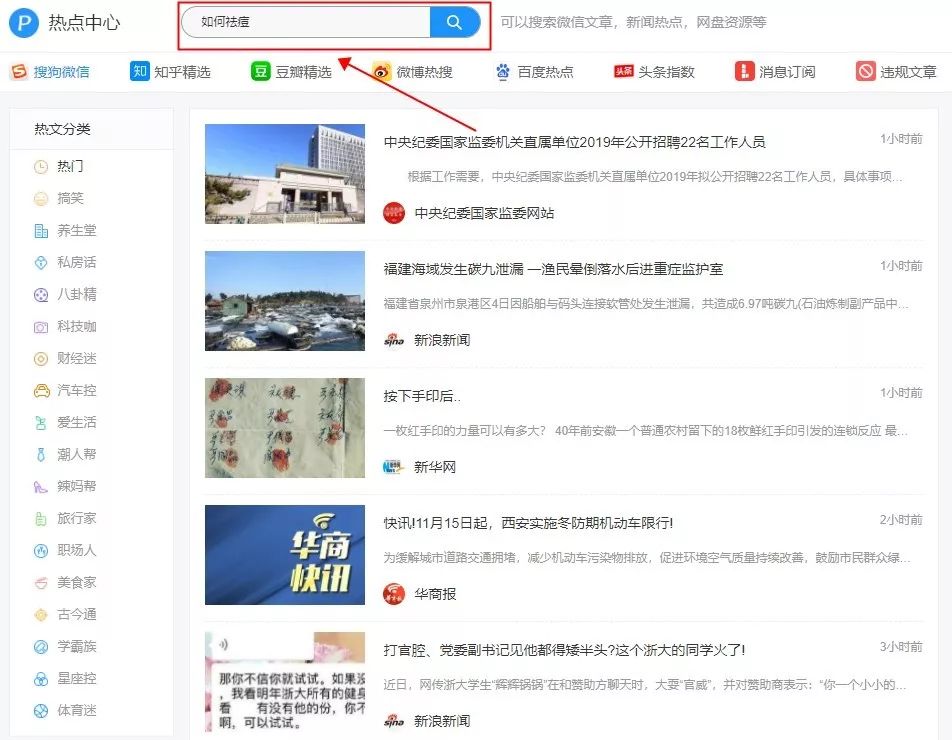
Task: Select the 养生堂 category in sidebar
Action: [75, 230]
